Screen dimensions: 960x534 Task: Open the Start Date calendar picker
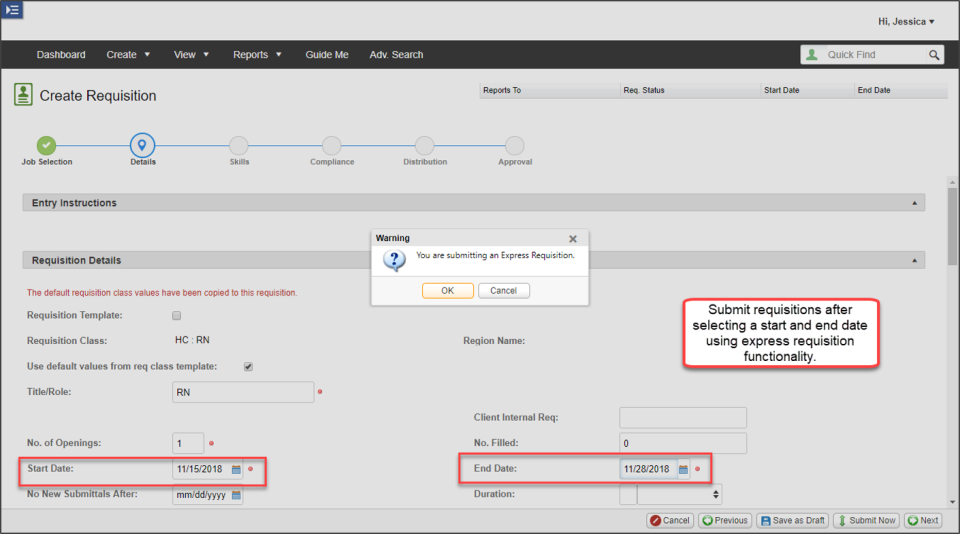[236, 469]
